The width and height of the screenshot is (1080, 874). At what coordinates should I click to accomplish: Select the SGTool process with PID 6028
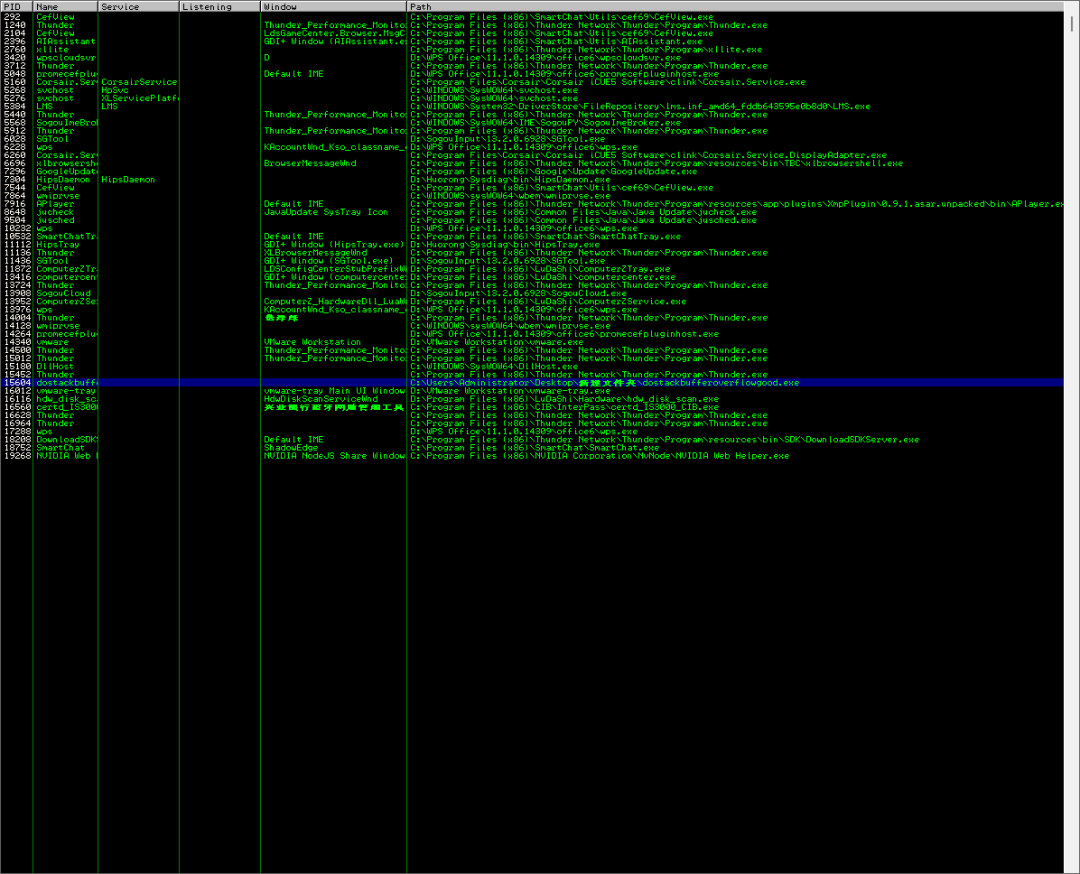pos(532,139)
